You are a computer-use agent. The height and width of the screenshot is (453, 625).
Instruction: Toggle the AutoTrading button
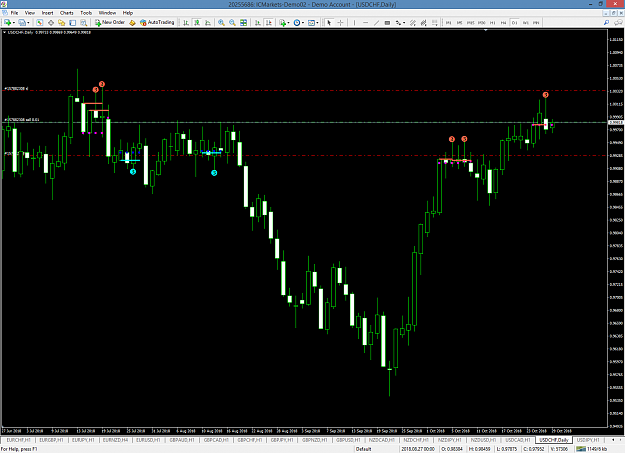pyautogui.click(x=157, y=22)
